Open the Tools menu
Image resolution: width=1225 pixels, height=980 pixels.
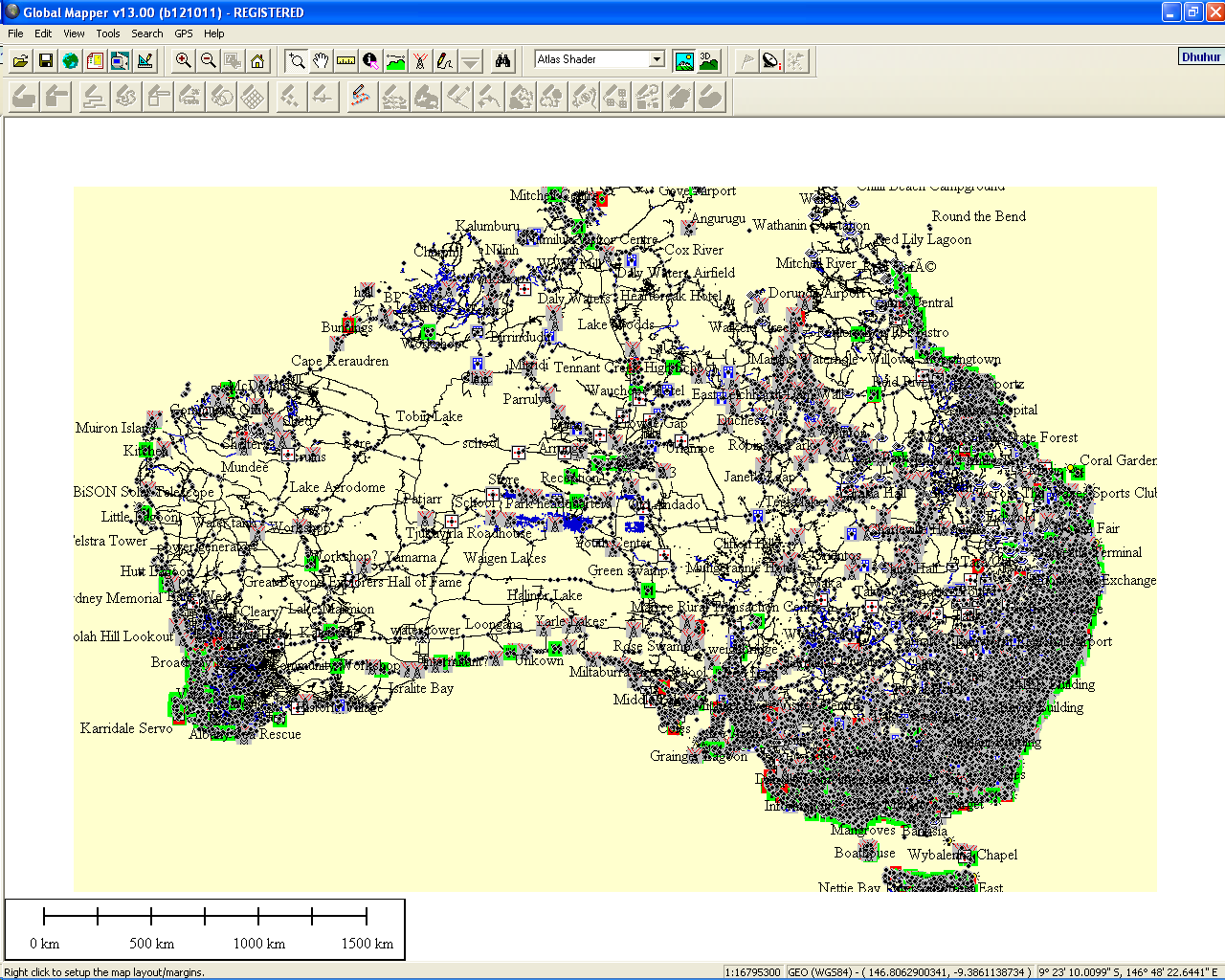108,33
